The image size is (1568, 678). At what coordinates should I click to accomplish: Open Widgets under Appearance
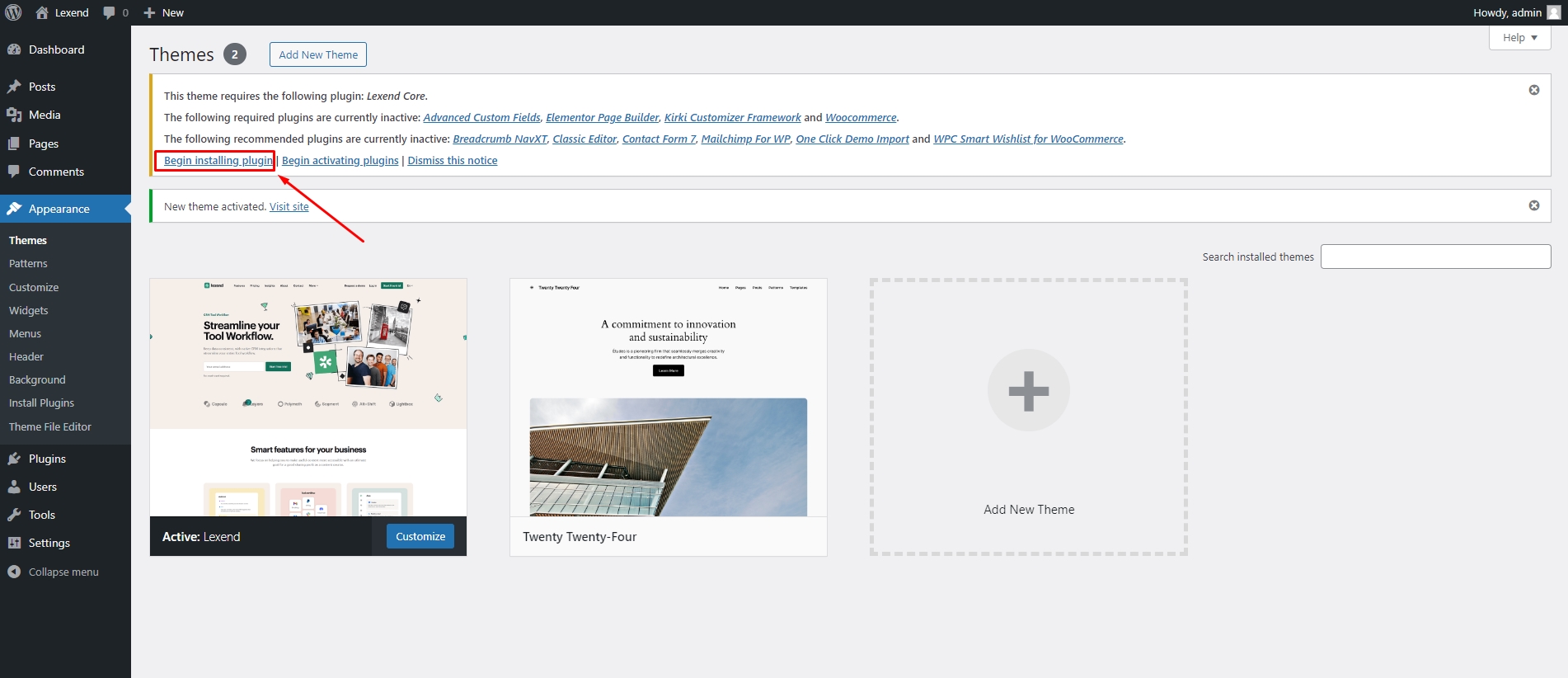coord(29,310)
